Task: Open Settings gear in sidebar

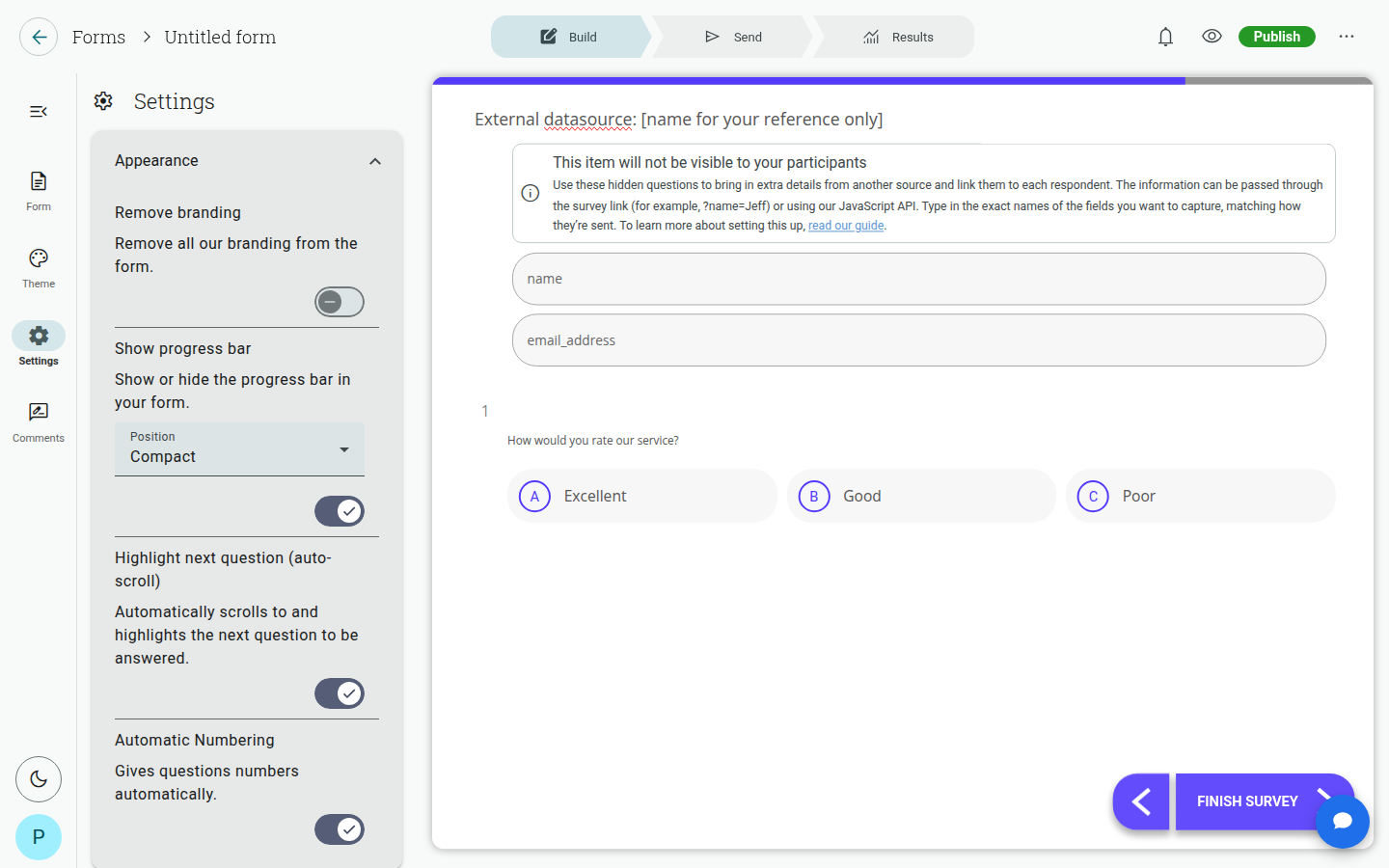Action: [x=39, y=344]
